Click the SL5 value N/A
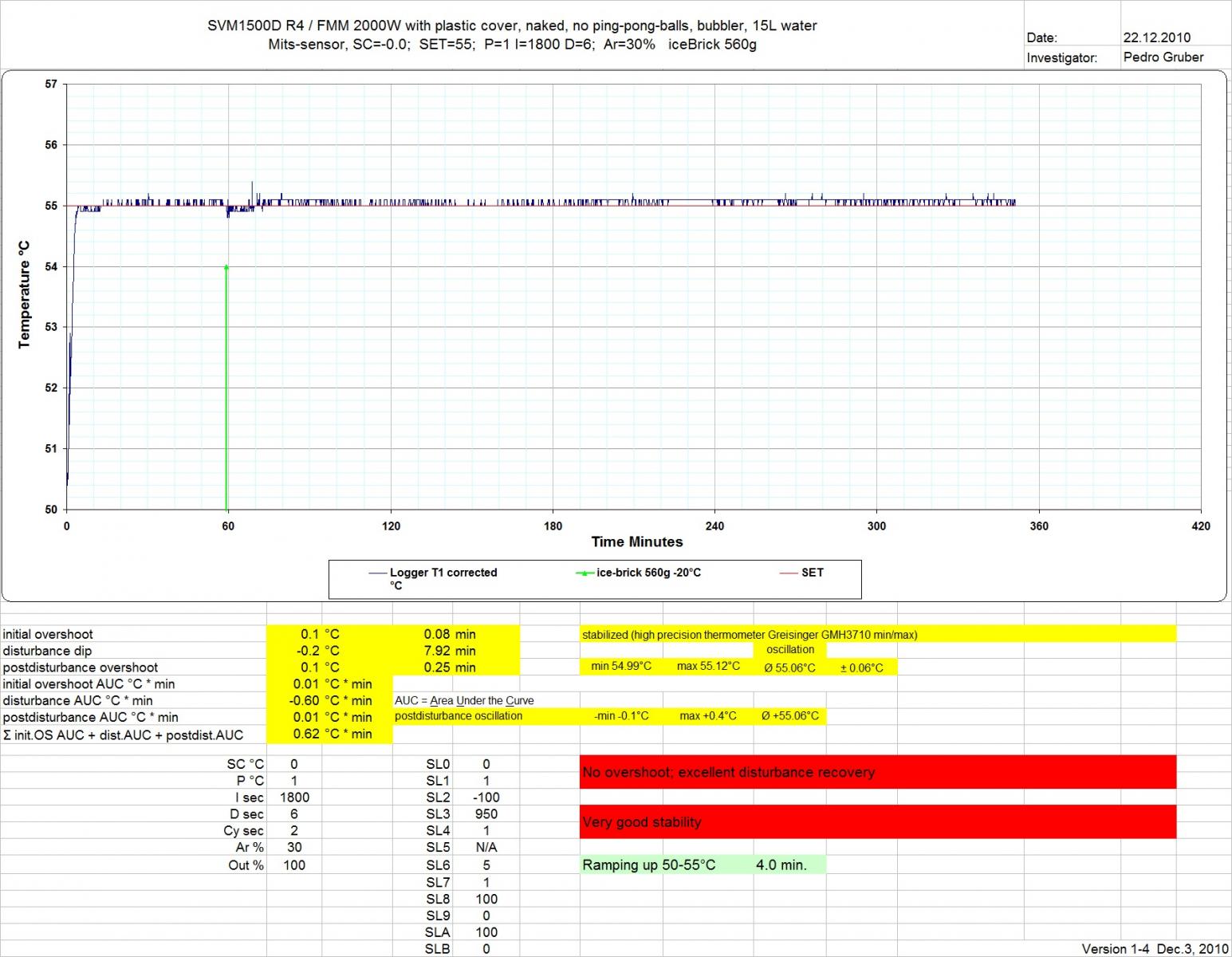1232x957 pixels. [x=486, y=847]
